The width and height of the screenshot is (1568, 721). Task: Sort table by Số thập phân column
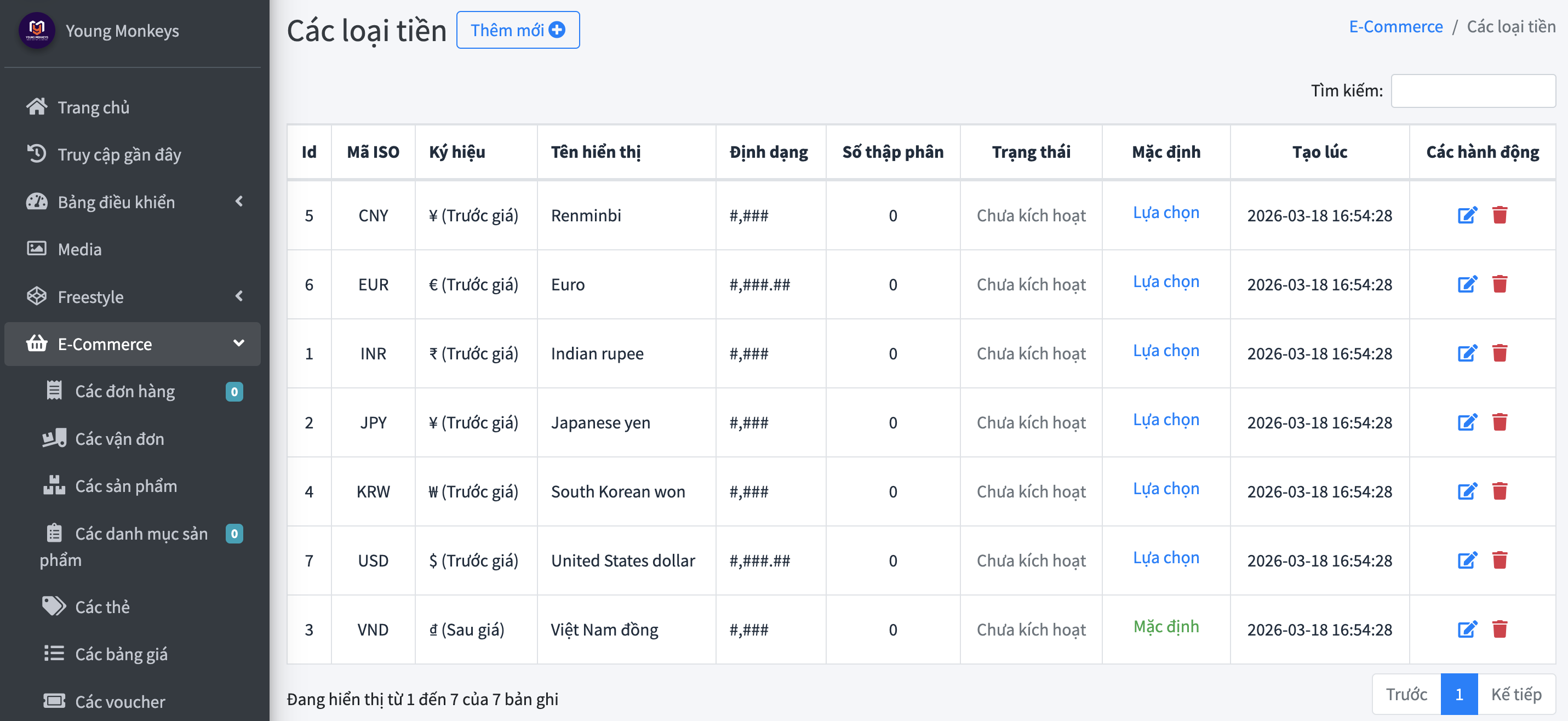[x=893, y=152]
